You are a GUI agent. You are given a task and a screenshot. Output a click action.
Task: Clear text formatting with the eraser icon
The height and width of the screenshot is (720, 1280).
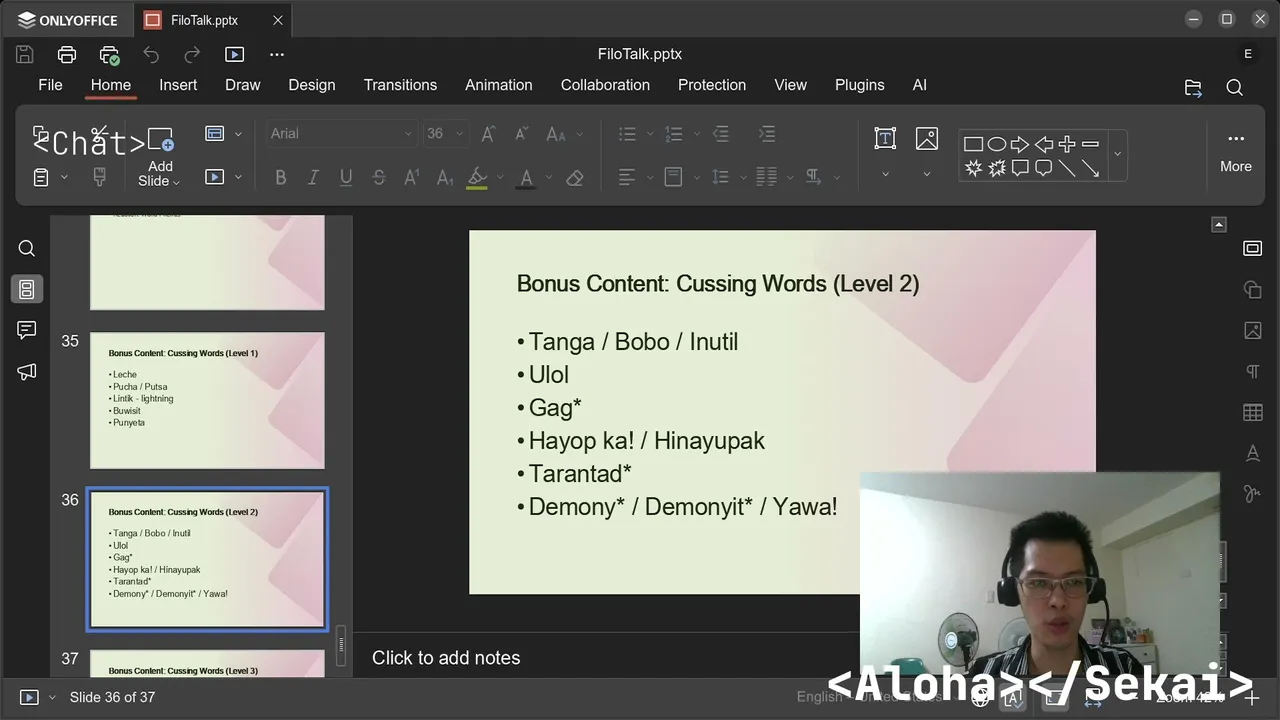click(574, 178)
